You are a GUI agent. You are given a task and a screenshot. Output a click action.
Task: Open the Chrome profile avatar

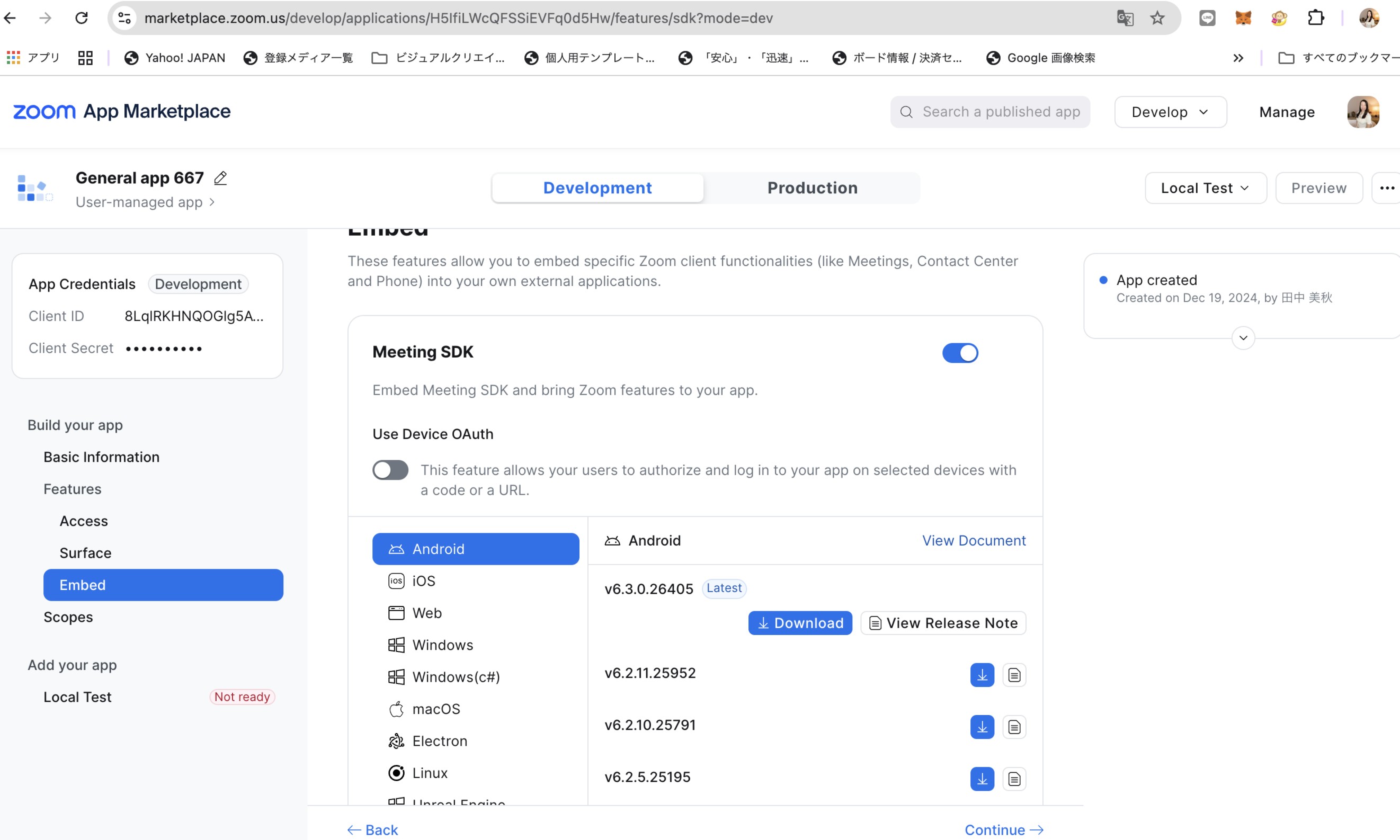(x=1369, y=18)
